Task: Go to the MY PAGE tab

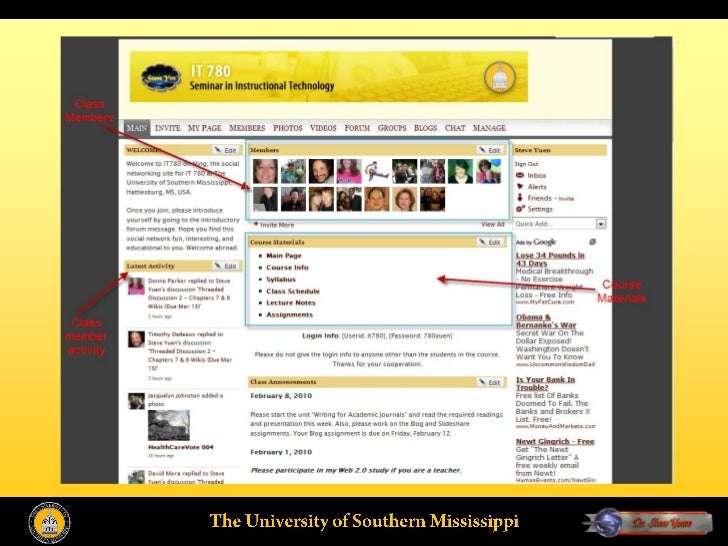Action: pyautogui.click(x=204, y=128)
